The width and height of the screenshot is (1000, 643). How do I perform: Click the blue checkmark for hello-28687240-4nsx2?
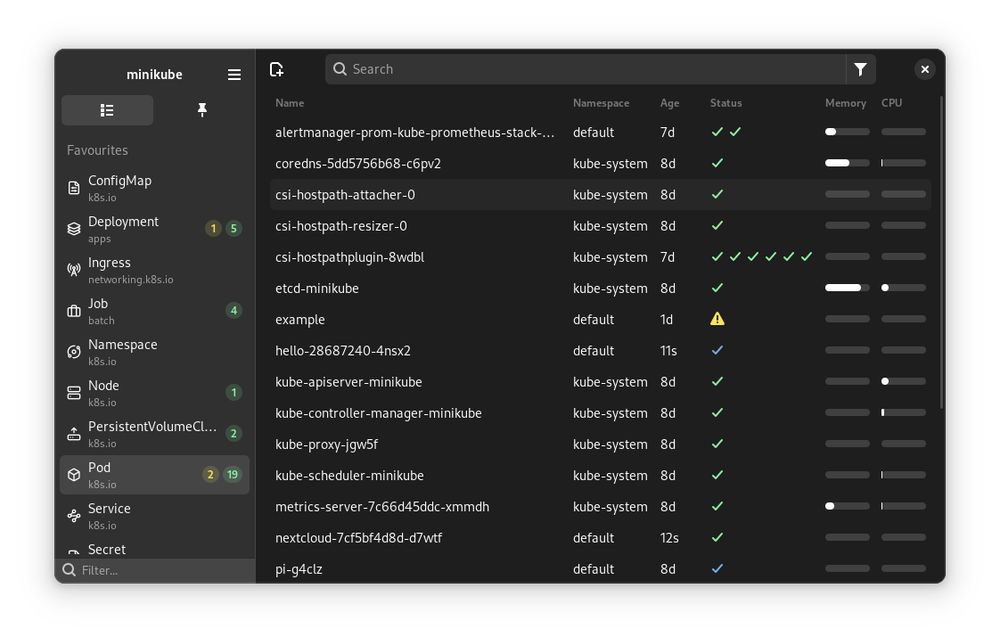[717, 350]
